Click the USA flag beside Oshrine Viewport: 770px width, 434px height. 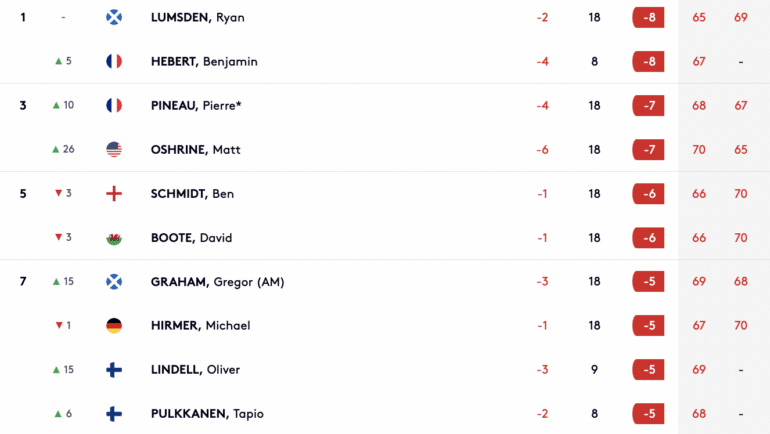(x=114, y=149)
